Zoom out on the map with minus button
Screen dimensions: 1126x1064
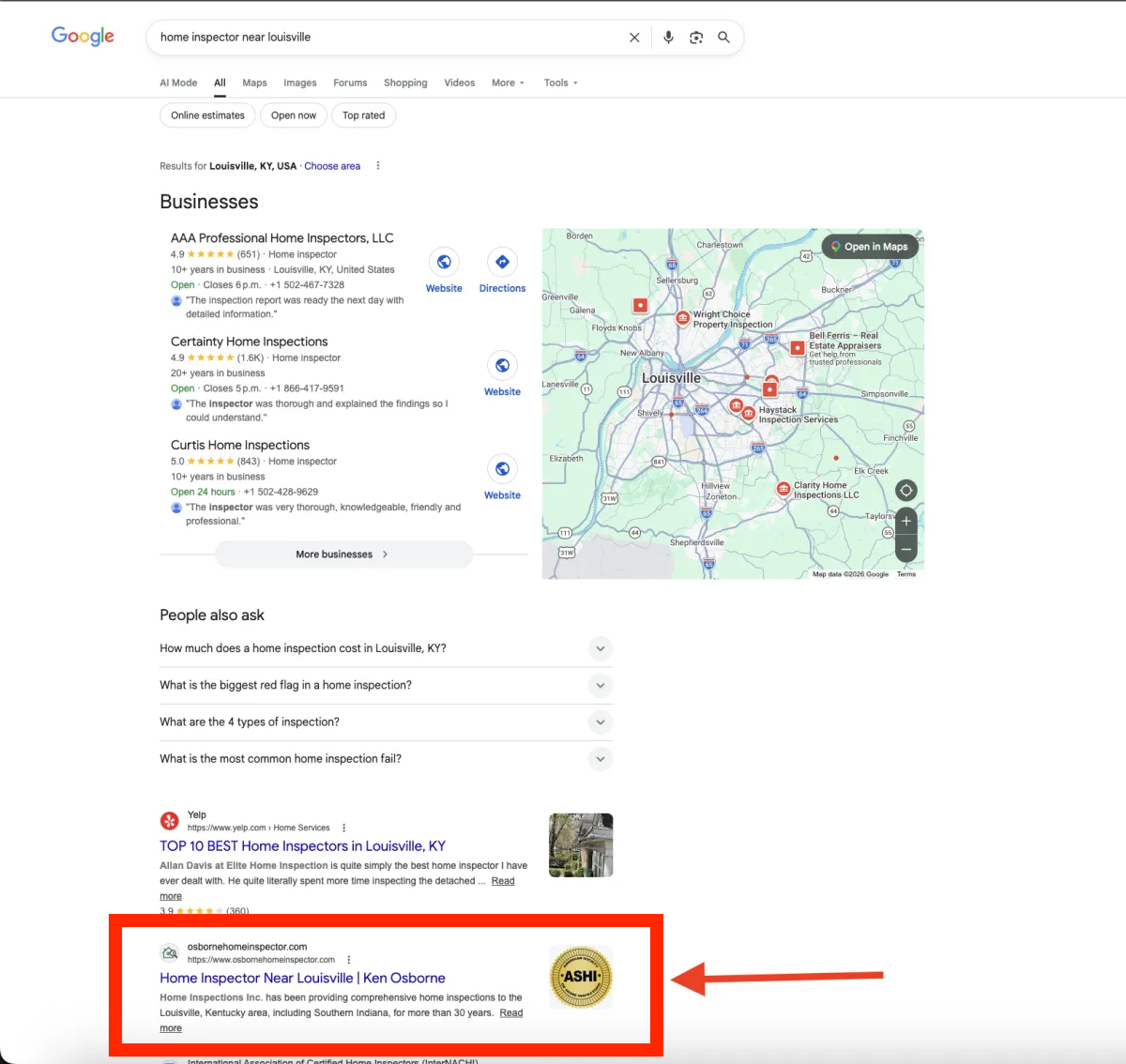(906, 549)
